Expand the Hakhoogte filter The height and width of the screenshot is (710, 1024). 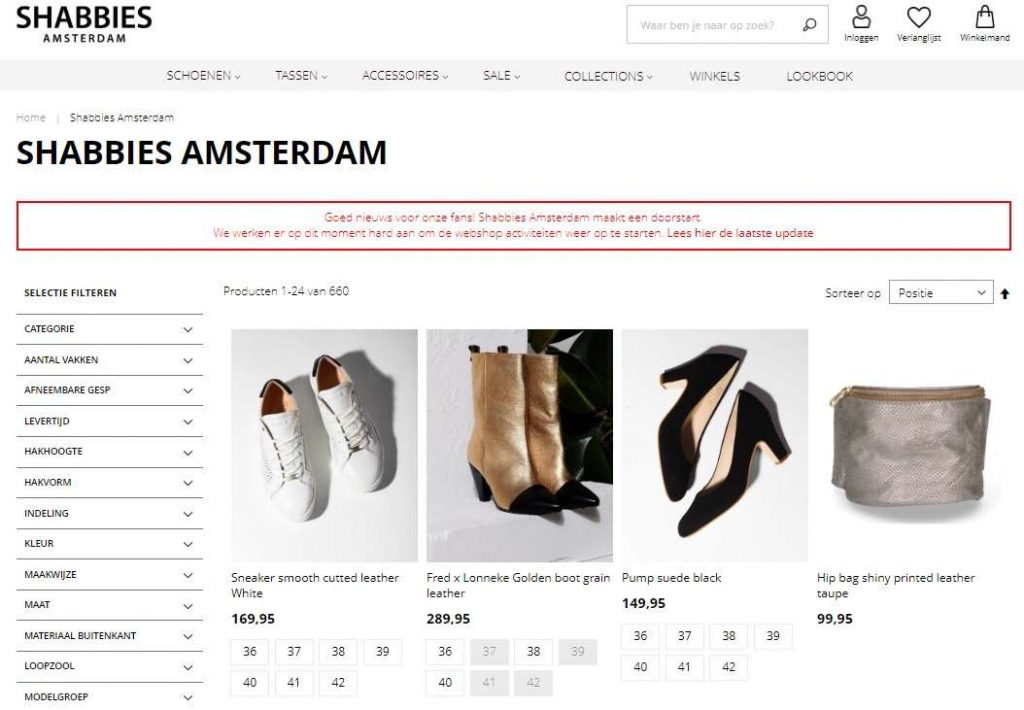pos(109,452)
